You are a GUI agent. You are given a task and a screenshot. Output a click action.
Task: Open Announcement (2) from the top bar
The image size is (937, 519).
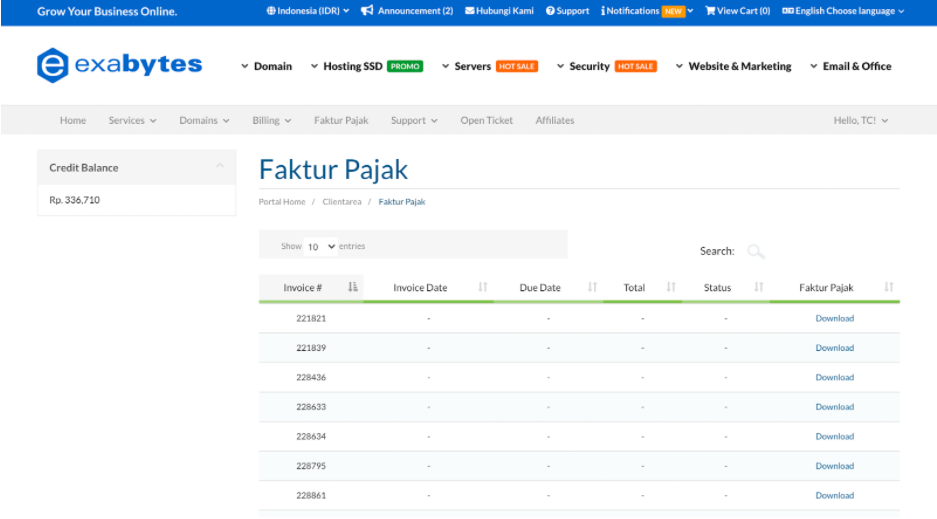tap(407, 11)
